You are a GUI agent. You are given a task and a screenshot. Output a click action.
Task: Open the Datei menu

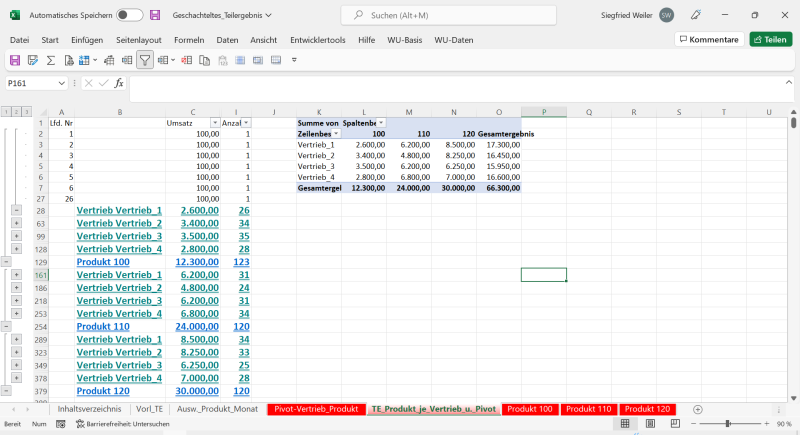[19, 40]
